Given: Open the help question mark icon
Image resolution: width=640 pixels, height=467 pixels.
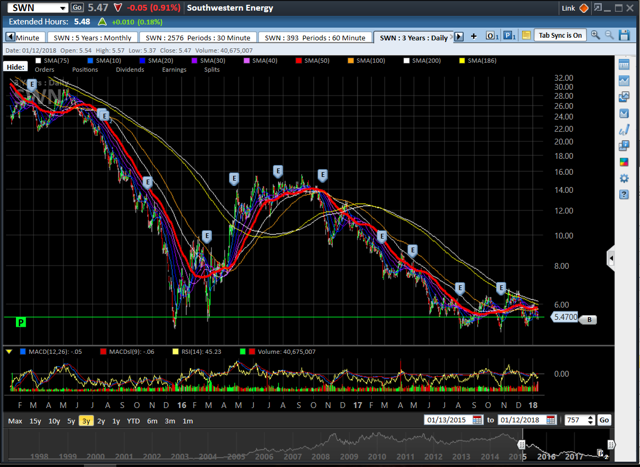Looking at the screenshot, I should [624, 194].
